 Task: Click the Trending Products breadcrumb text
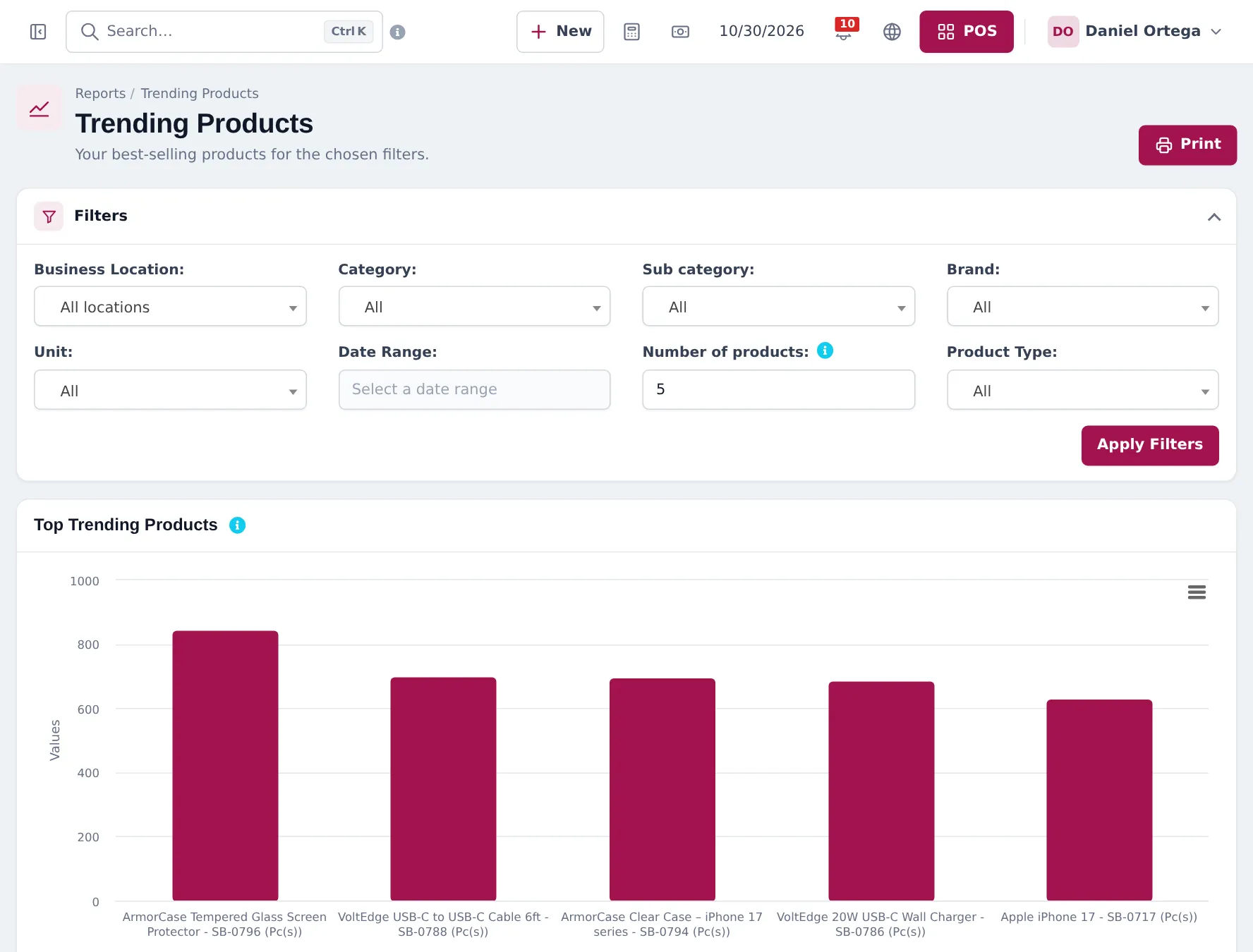click(x=200, y=93)
